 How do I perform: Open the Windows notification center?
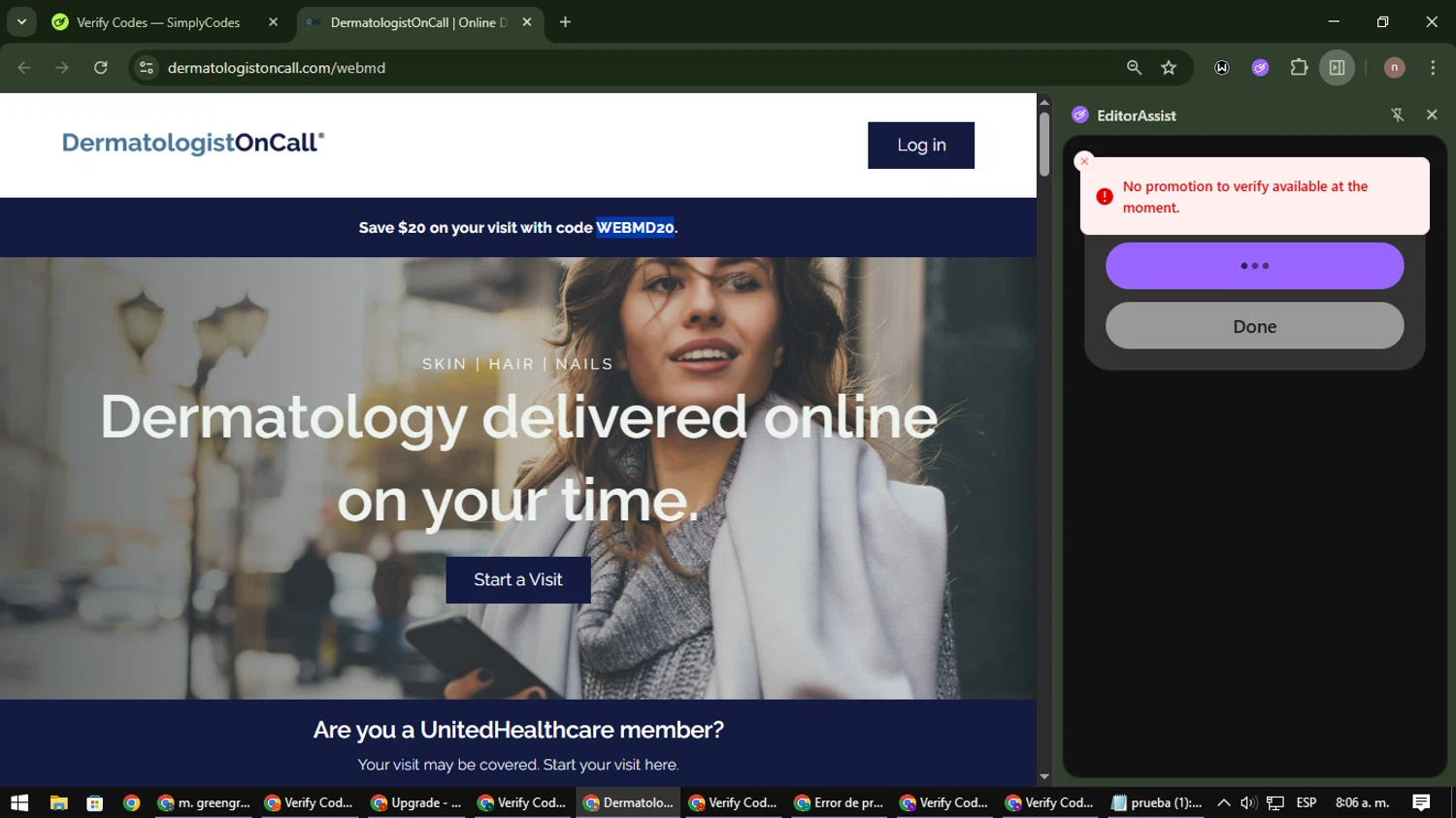(x=1421, y=802)
